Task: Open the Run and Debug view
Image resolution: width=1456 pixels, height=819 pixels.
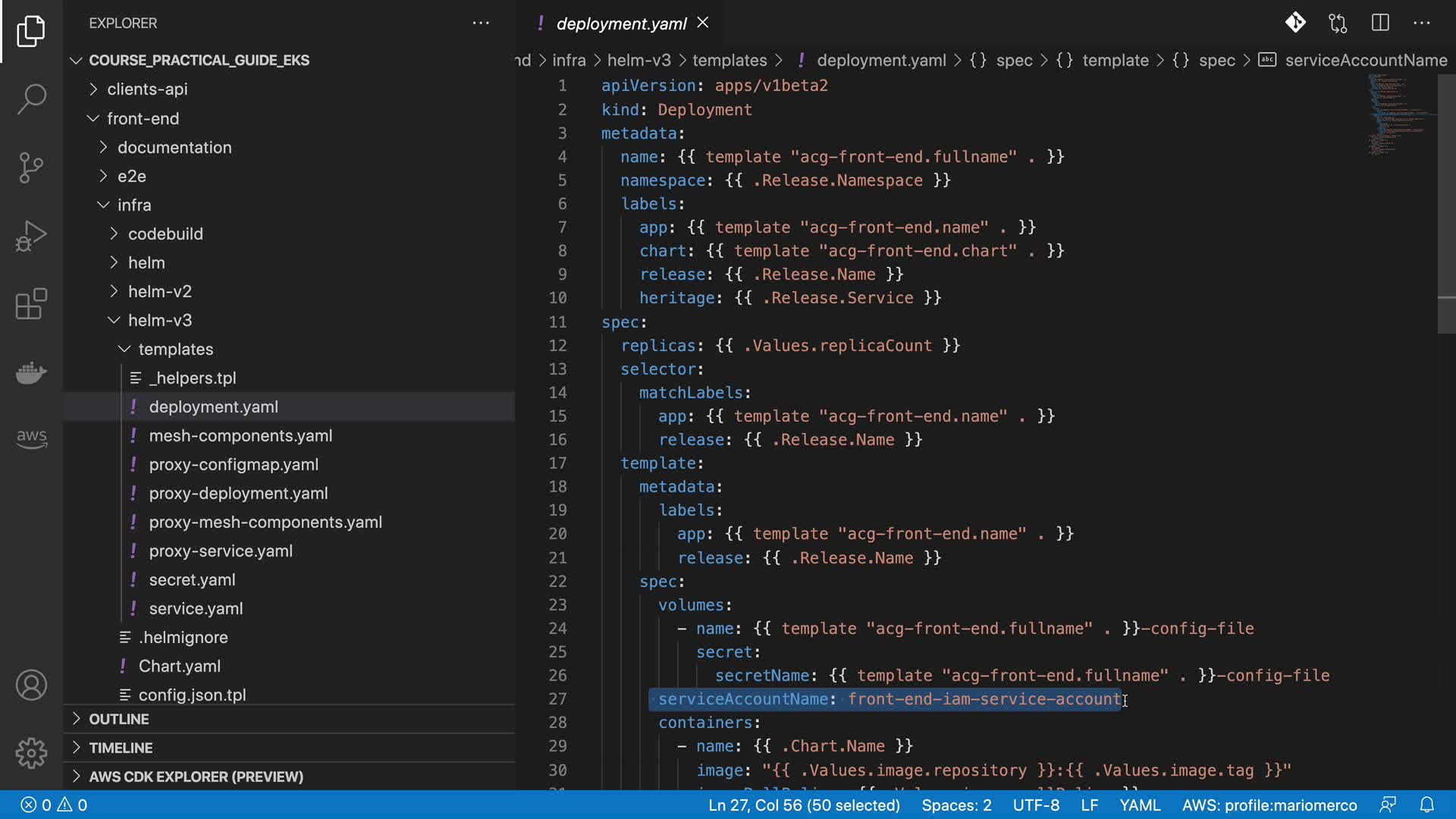Action: pos(31,236)
